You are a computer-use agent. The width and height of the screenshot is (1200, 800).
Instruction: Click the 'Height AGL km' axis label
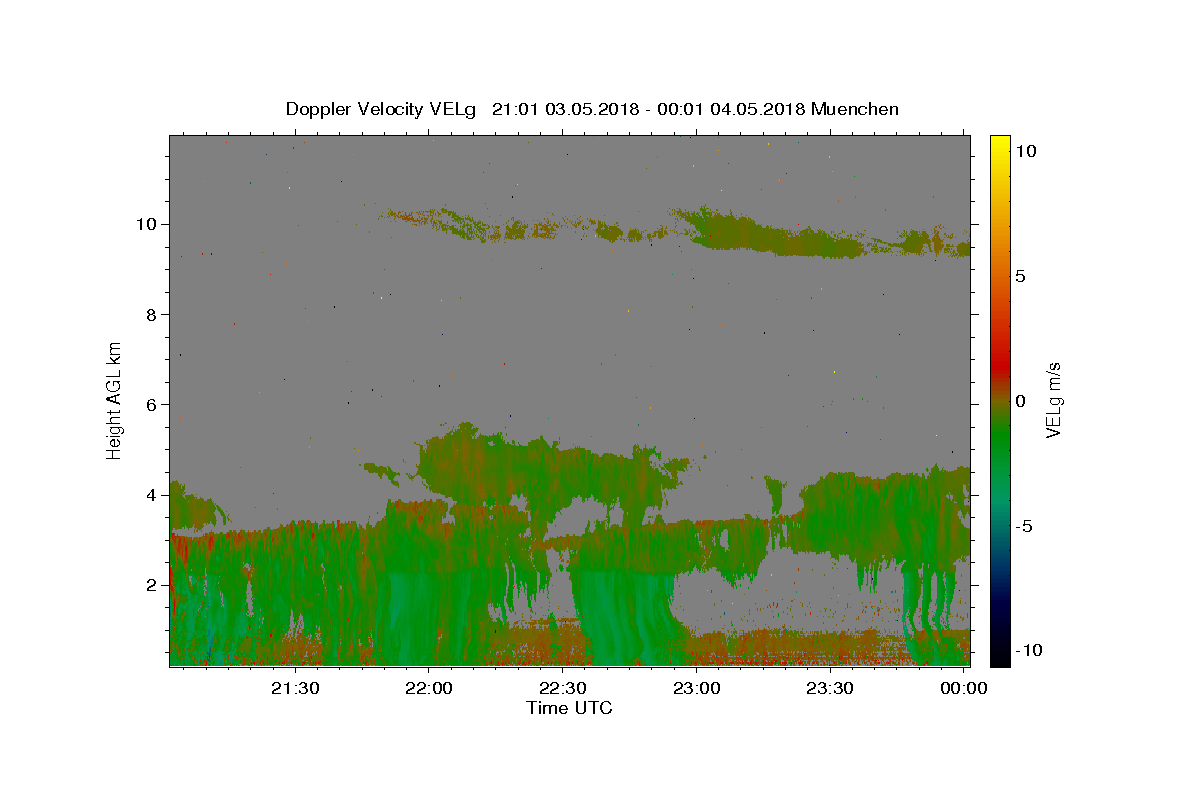tap(115, 400)
